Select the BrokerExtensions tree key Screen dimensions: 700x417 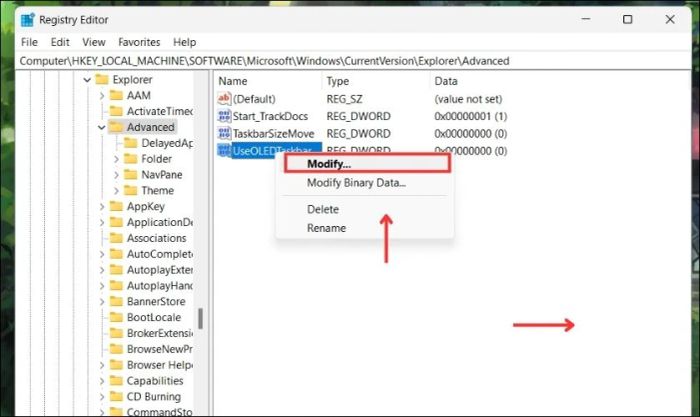(159, 333)
